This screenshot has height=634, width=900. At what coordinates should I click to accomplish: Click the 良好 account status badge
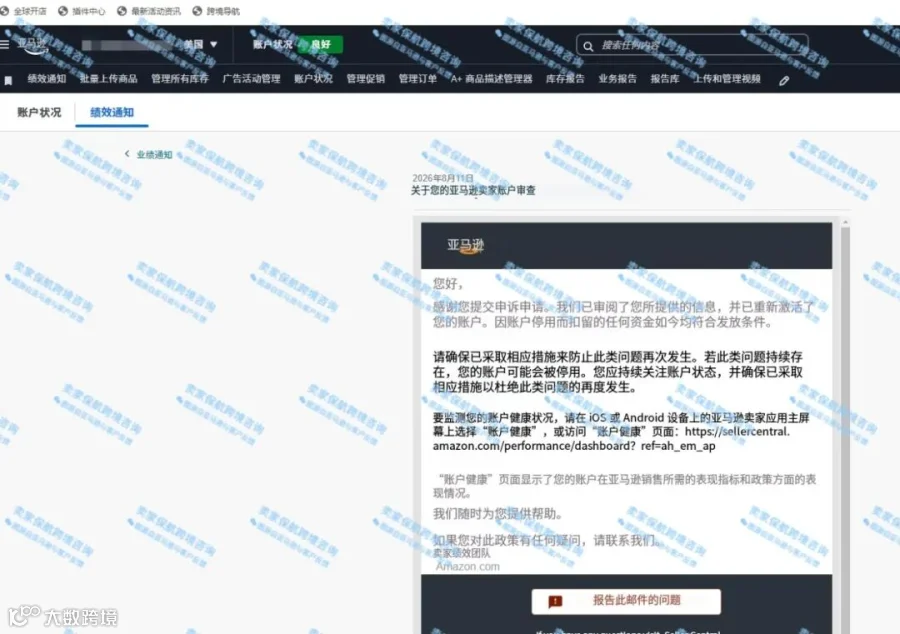(321, 44)
